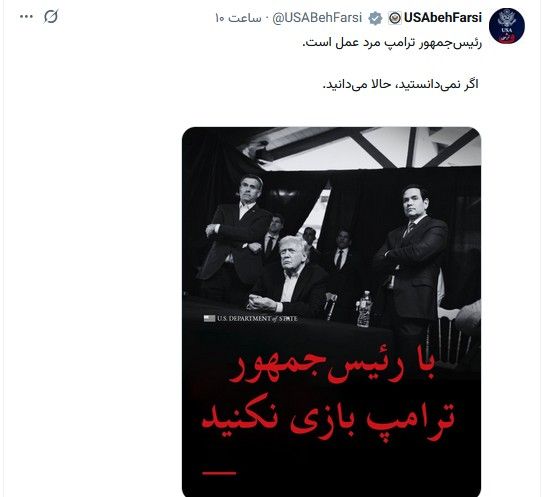The width and height of the screenshot is (548, 497).
Task: Click the water bottle in the photo
Action: point(364,309)
